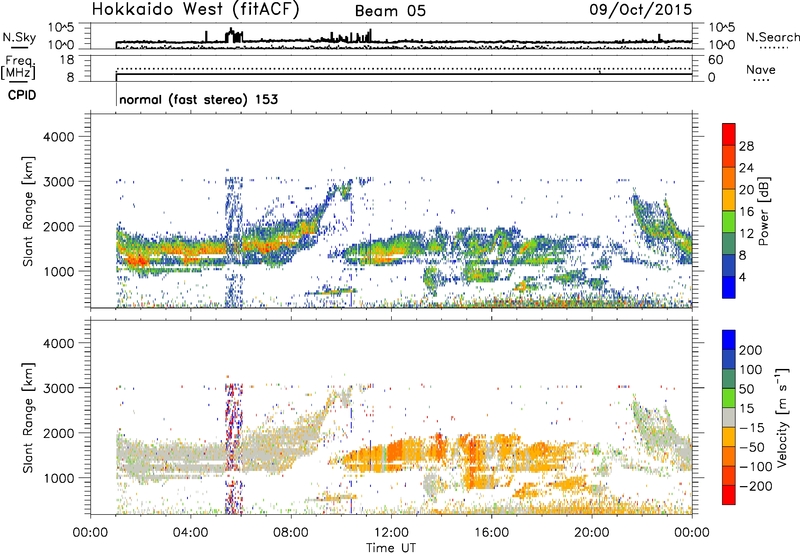This screenshot has height=554, width=800.
Task: Click the grey segment of the Velocity colorbar
Action: [729, 417]
